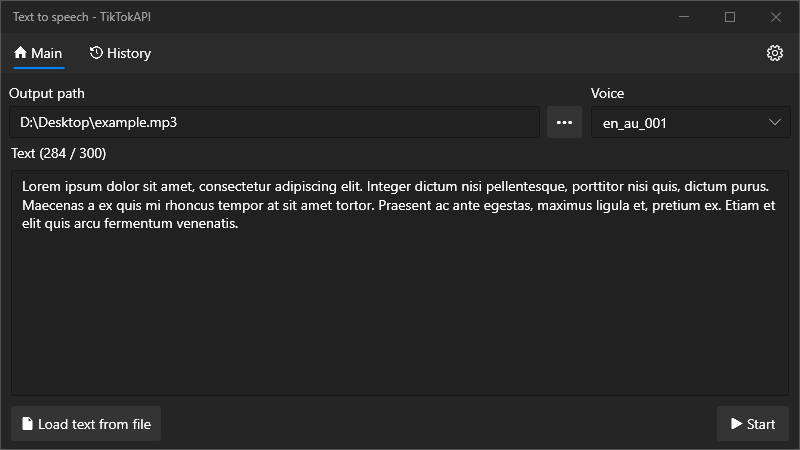800x450 pixels.
Task: Place the cursor after the word venenatis
Action: 239,224
